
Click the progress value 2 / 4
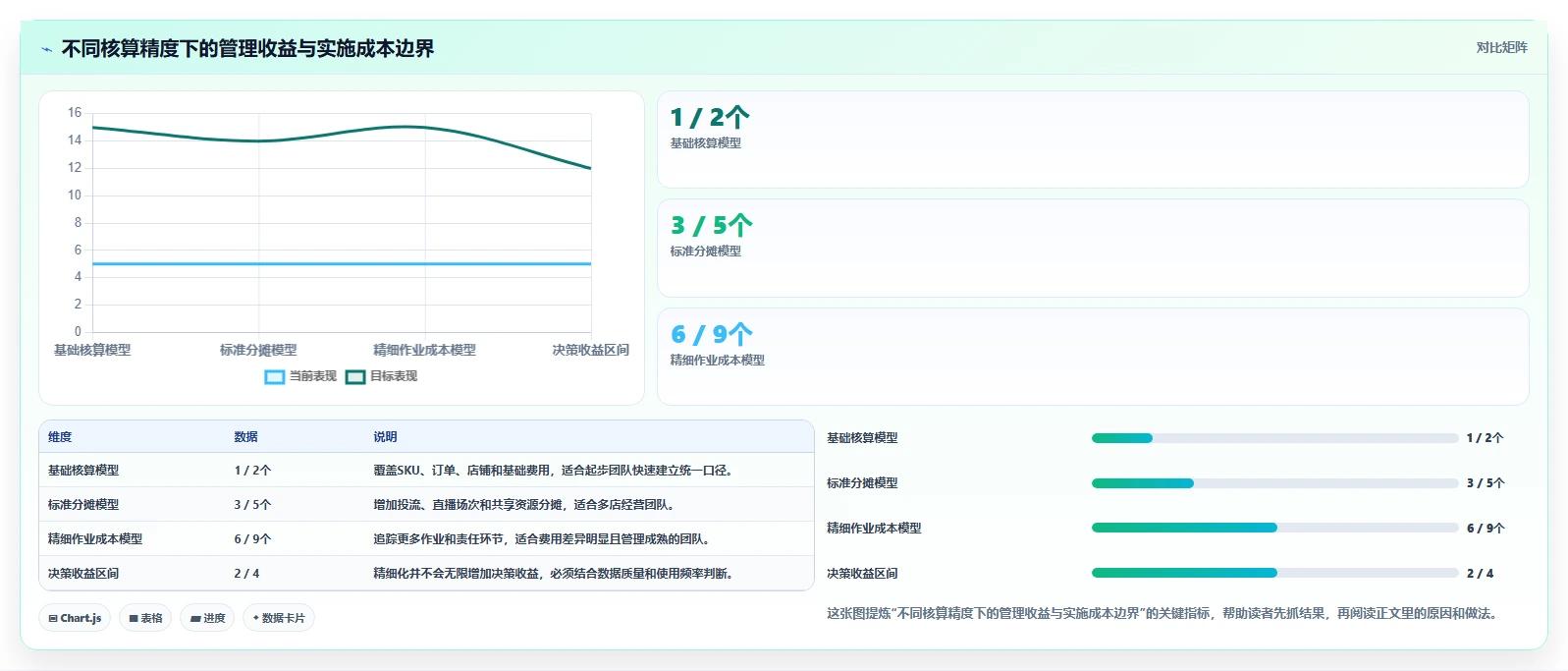click(1480, 574)
